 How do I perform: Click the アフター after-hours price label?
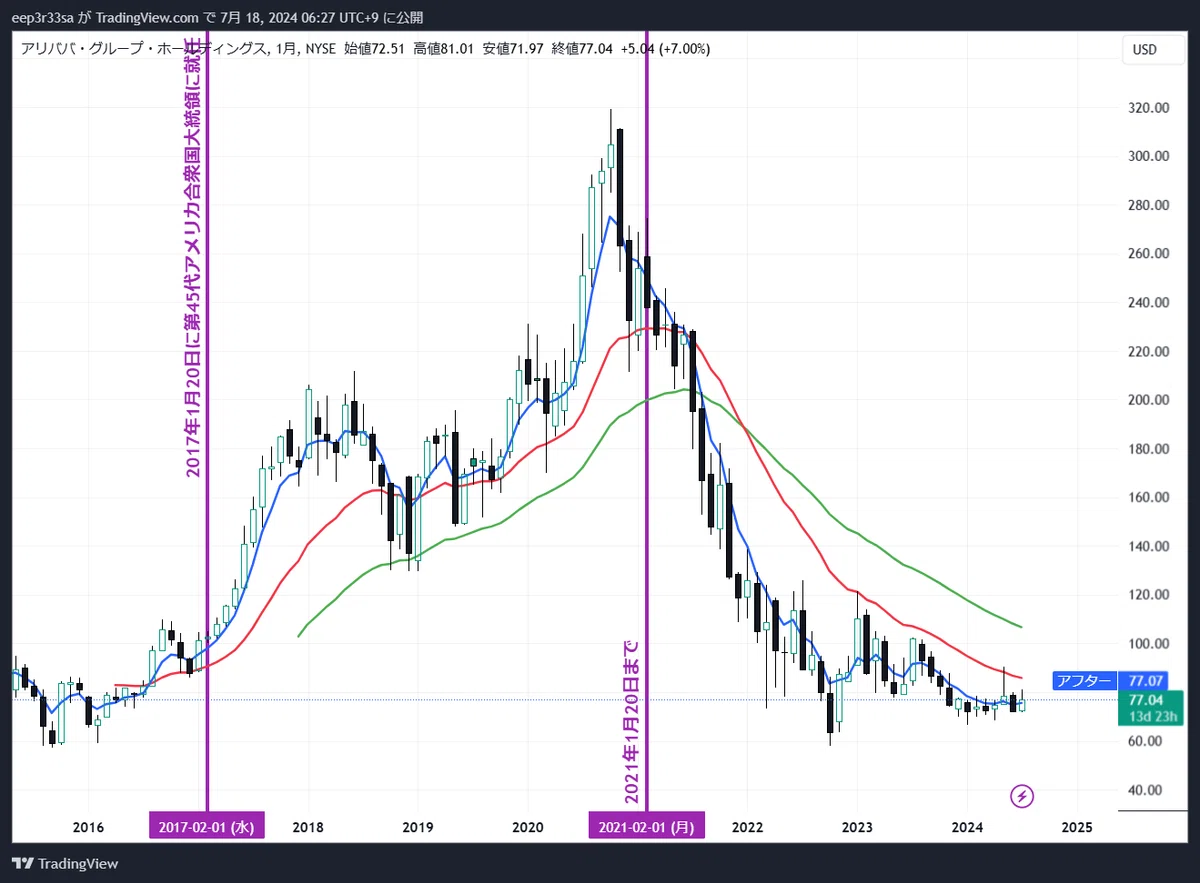pyautogui.click(x=1083, y=681)
